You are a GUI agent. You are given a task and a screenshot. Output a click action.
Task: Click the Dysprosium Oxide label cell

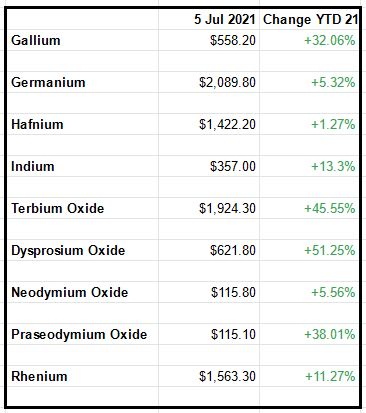click(83, 250)
